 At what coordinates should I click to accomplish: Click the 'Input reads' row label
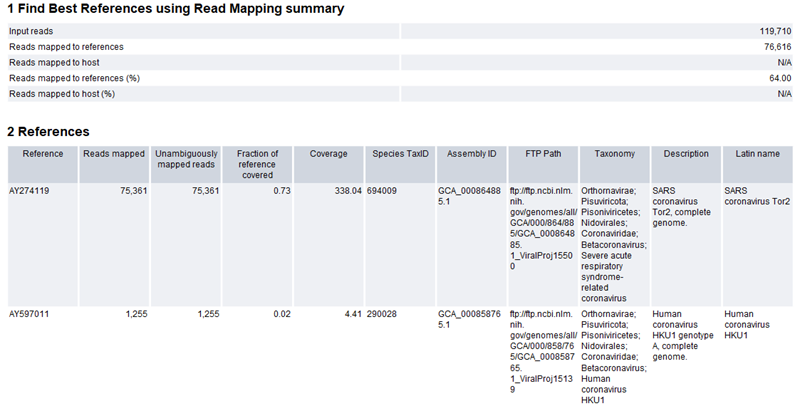31,31
